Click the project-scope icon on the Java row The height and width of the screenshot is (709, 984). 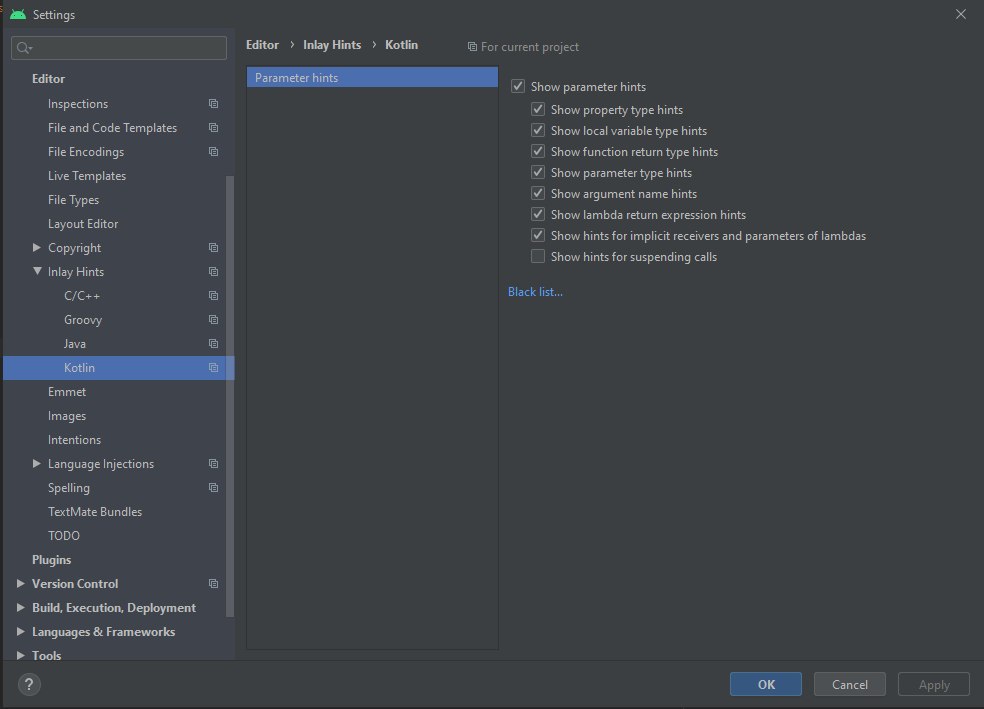[x=213, y=344]
